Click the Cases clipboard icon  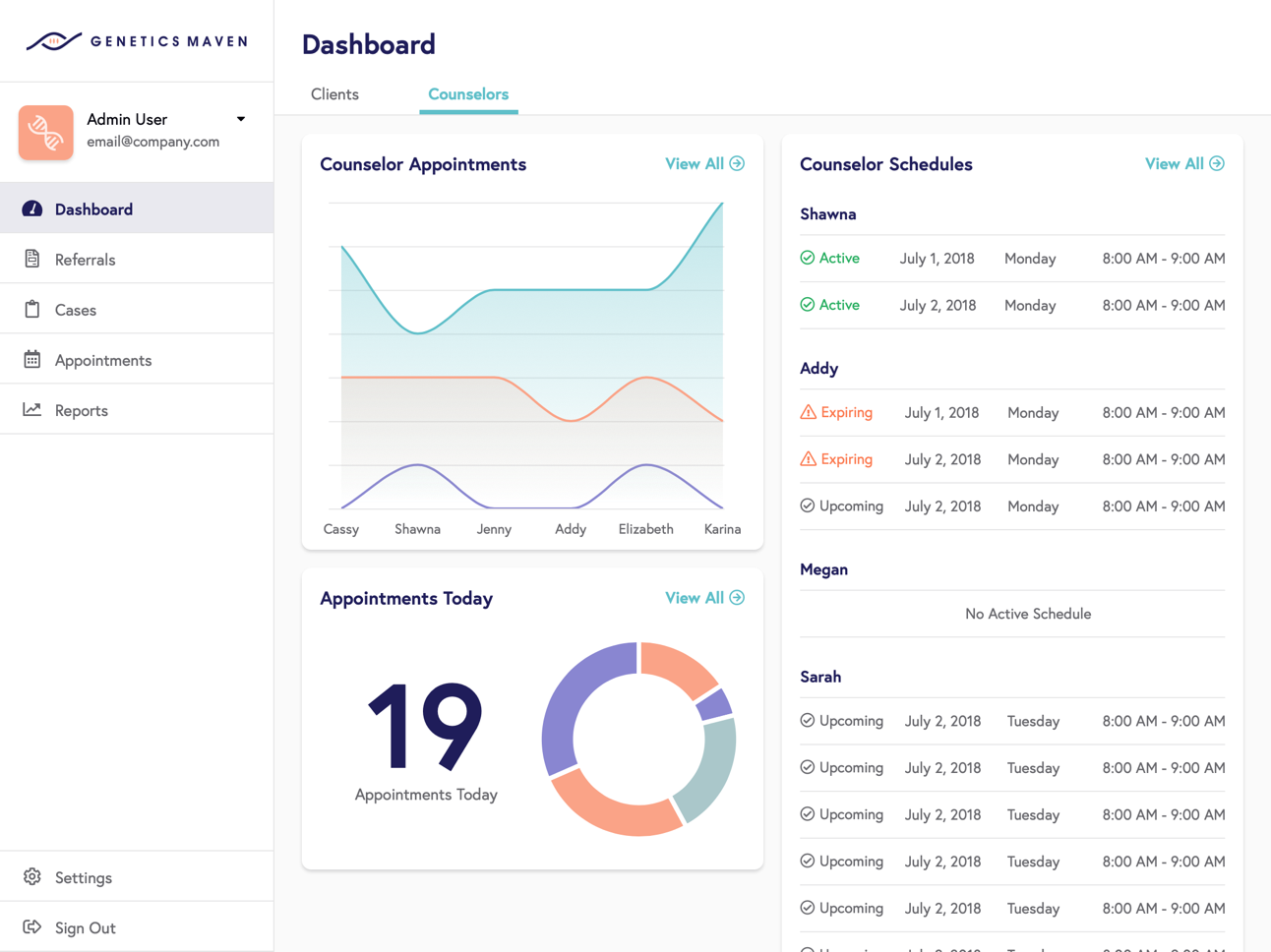click(x=32, y=309)
